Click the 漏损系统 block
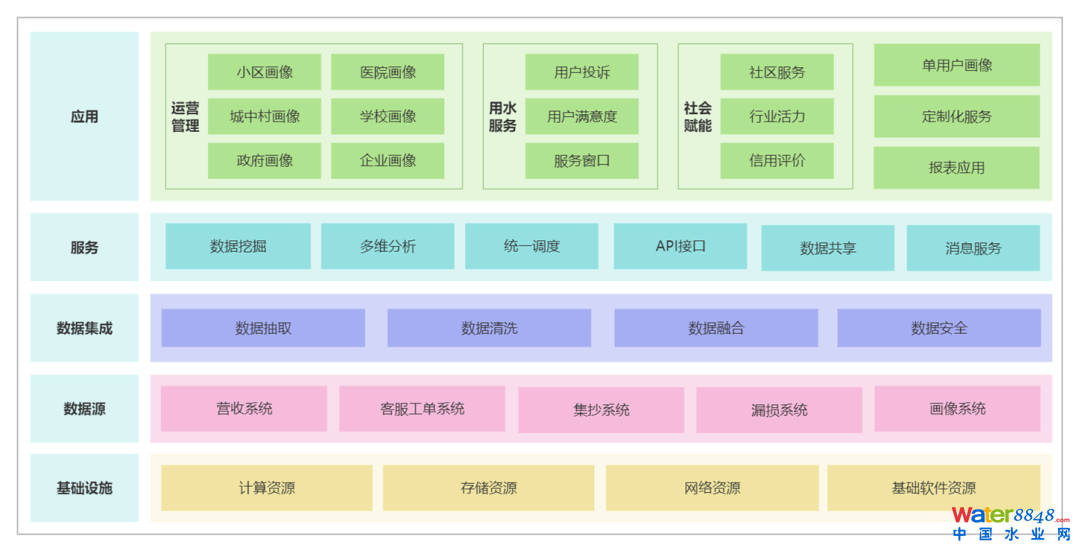Screen dimensions: 1080x551 pos(779,410)
